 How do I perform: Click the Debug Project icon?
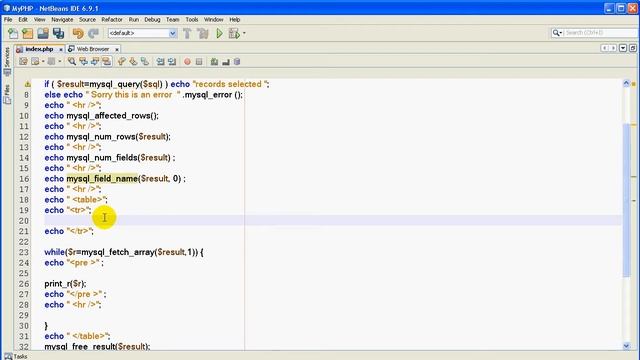coord(234,33)
